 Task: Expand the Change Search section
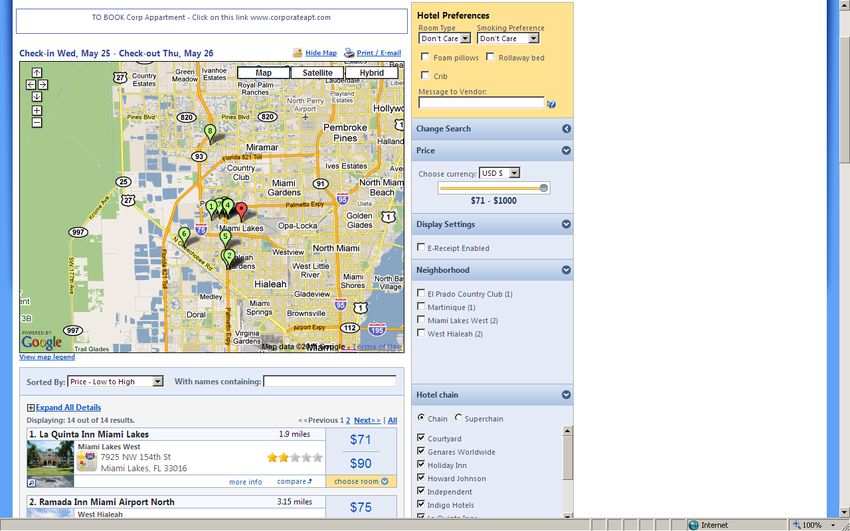tap(566, 129)
